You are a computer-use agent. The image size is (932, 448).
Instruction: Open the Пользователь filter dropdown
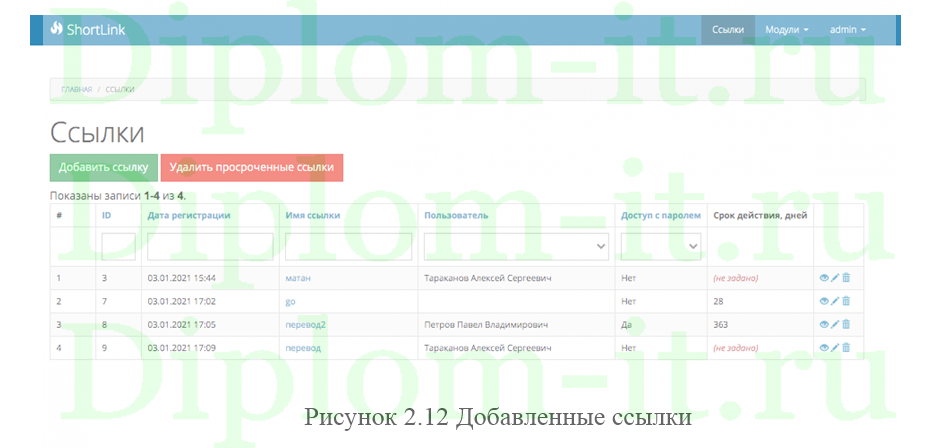pos(516,246)
